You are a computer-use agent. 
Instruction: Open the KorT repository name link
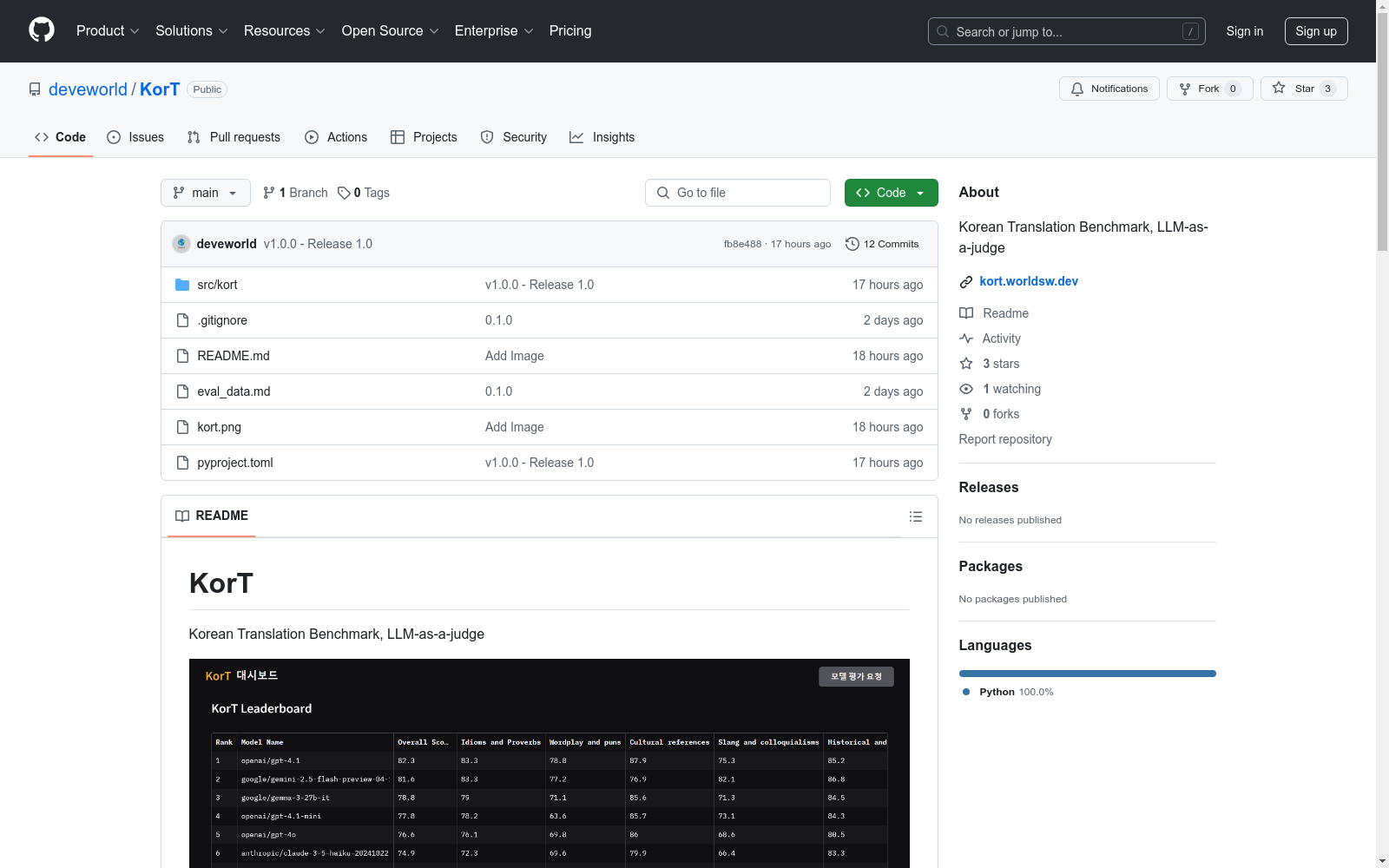pyautogui.click(x=160, y=89)
